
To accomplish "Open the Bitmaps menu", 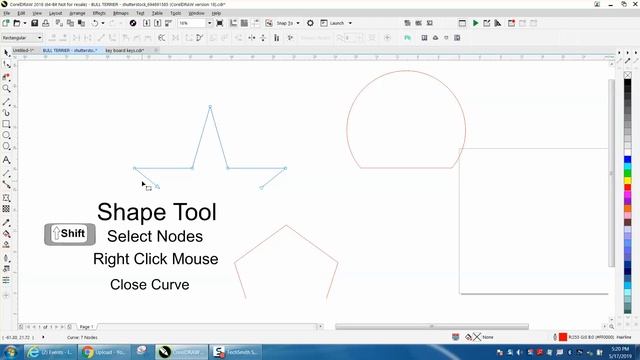I will pyautogui.click(x=121, y=13).
